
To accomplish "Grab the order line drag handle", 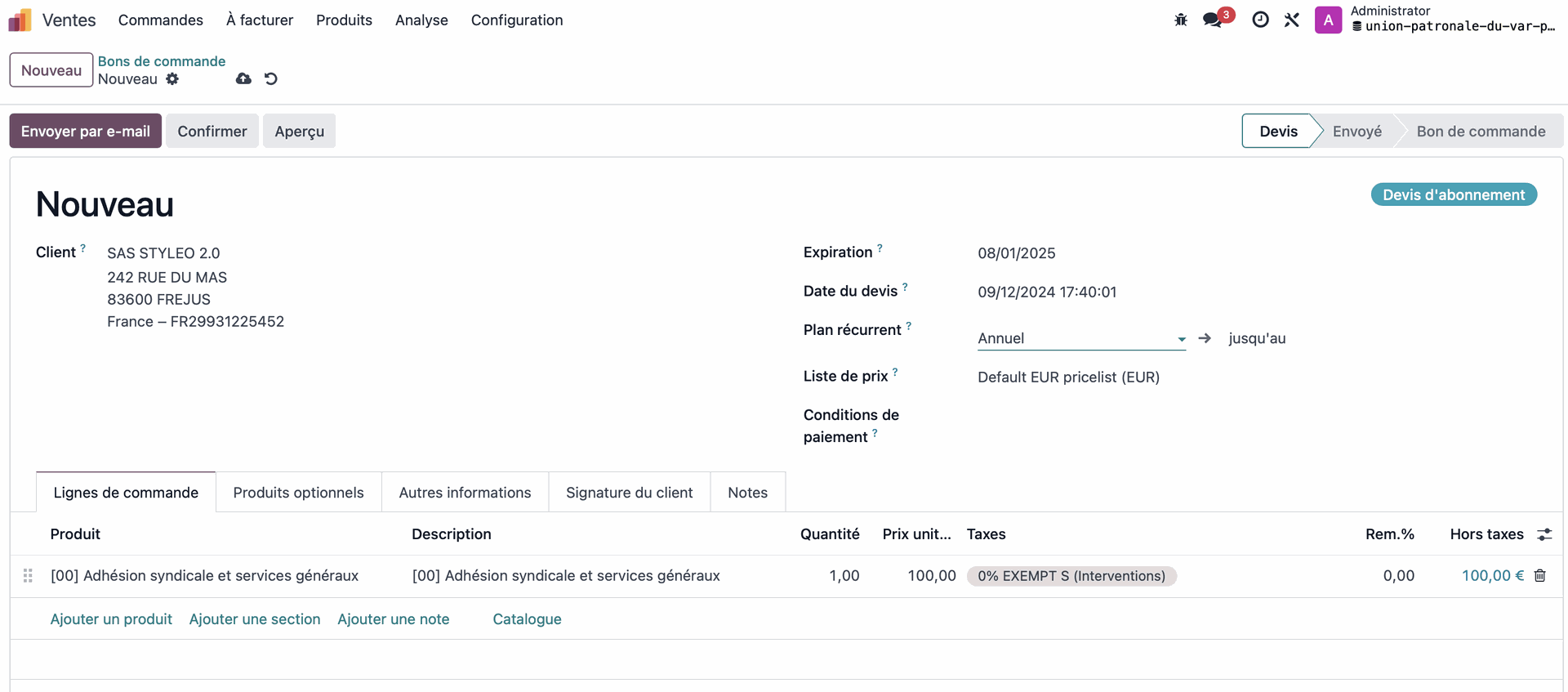I will 28,576.
